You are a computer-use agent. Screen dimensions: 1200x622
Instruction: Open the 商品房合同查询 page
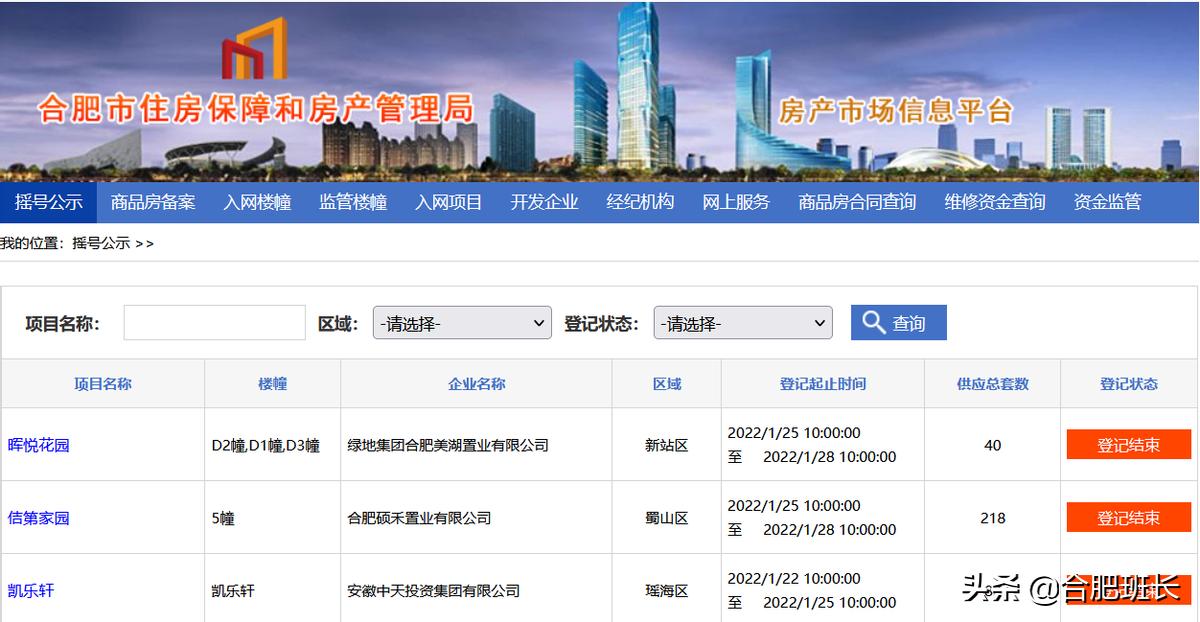pyautogui.click(x=855, y=201)
